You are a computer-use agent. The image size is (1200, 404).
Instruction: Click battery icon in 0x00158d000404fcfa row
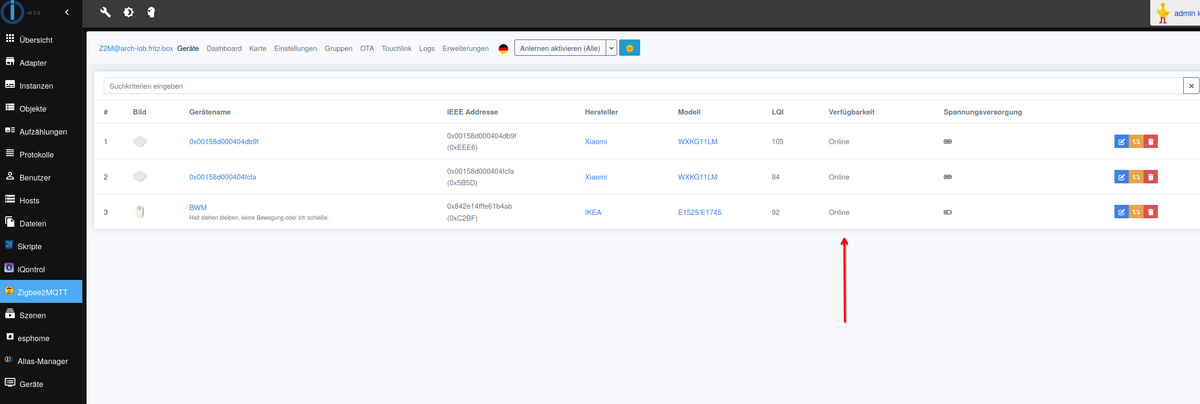(x=948, y=177)
